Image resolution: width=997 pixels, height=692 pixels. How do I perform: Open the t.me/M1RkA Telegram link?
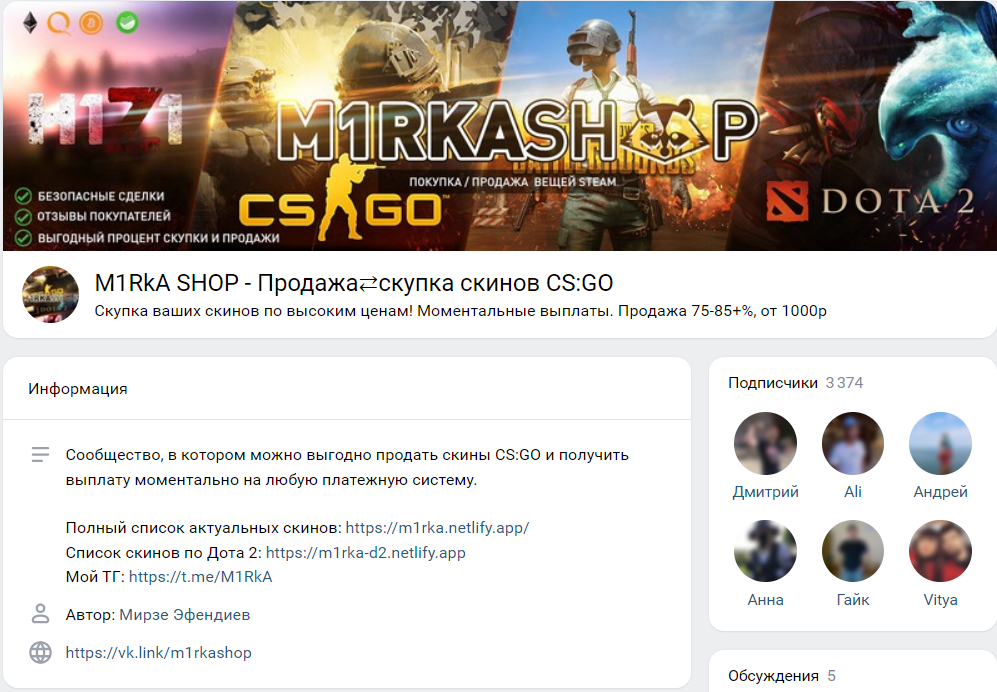(x=200, y=577)
